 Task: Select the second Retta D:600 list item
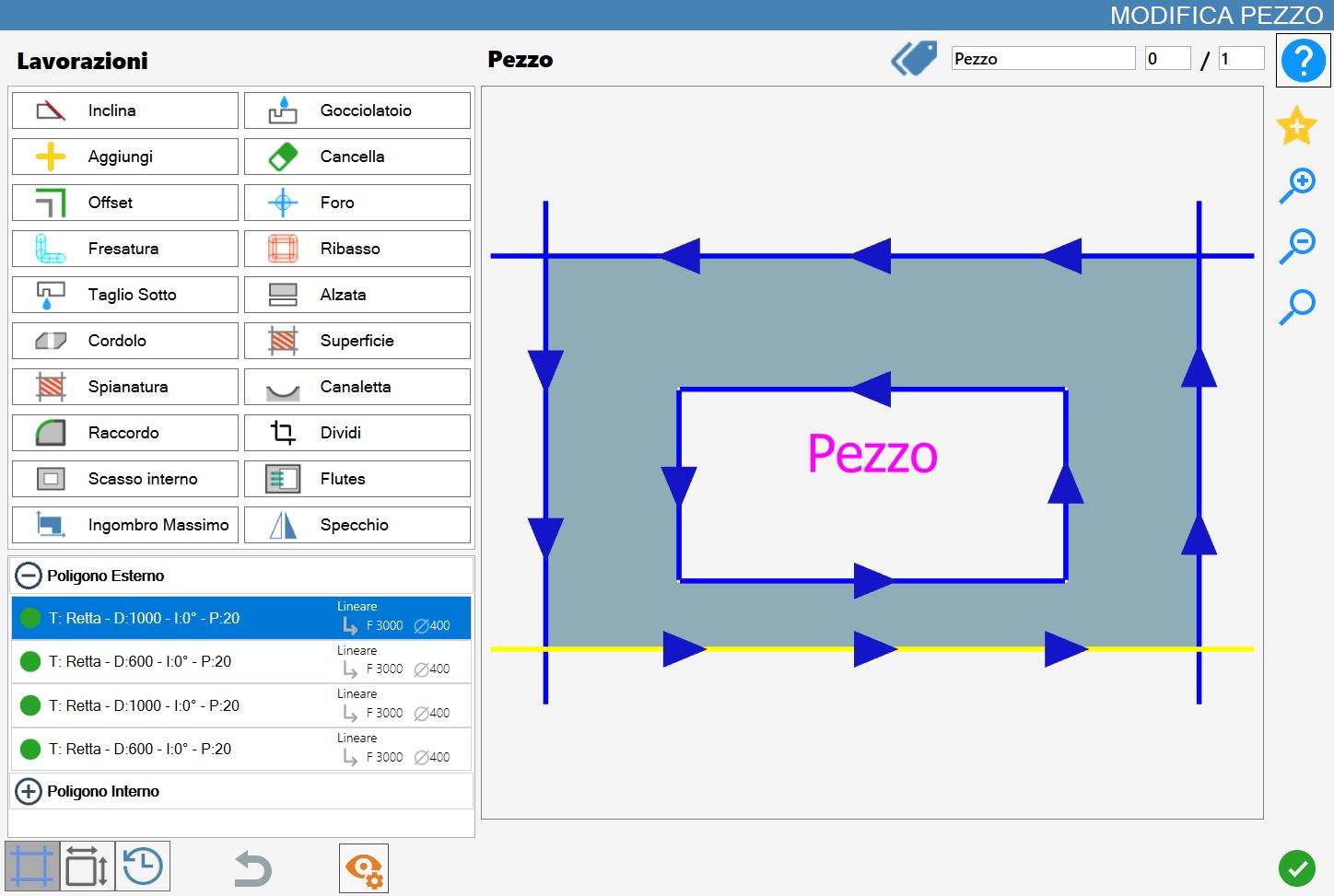coord(241,749)
